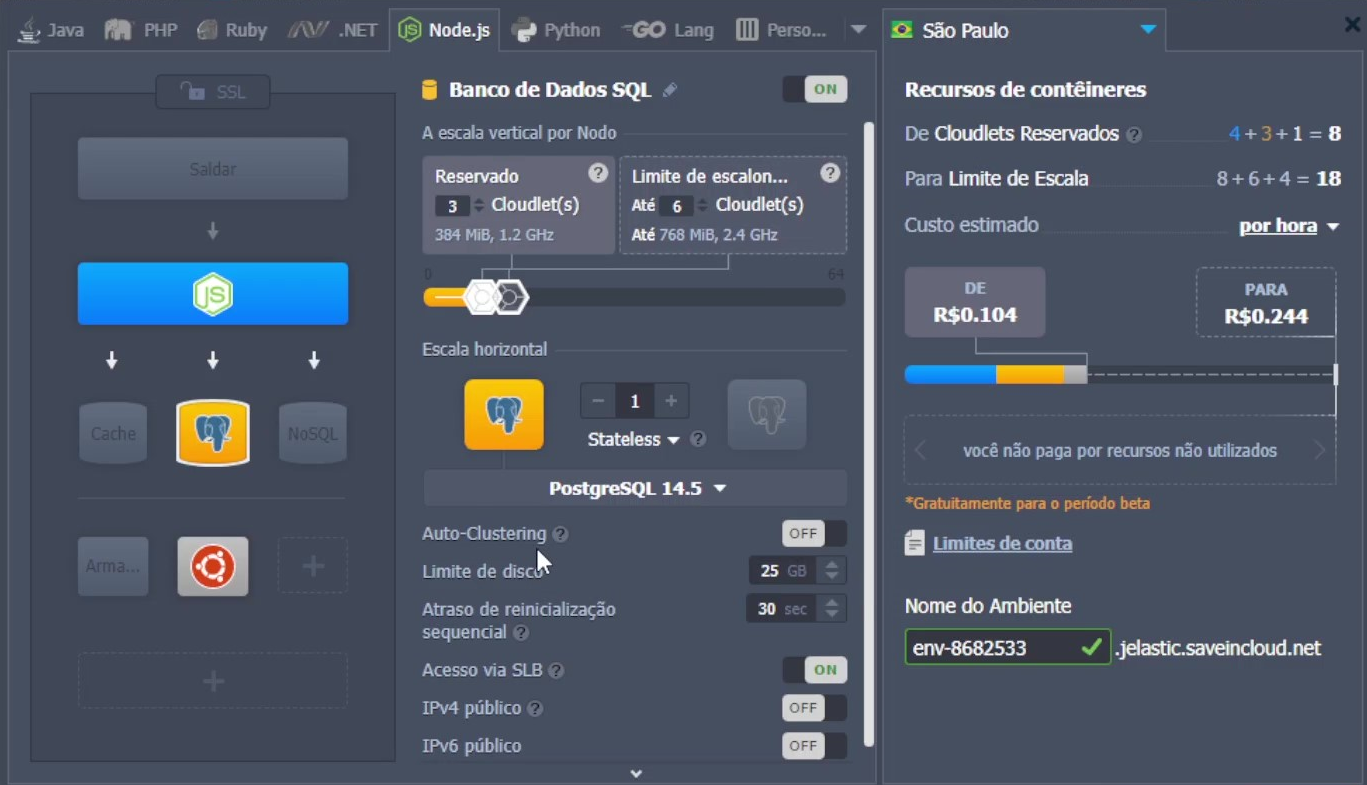Click the yellow database icon by section title
1367x785 pixels.
430,90
